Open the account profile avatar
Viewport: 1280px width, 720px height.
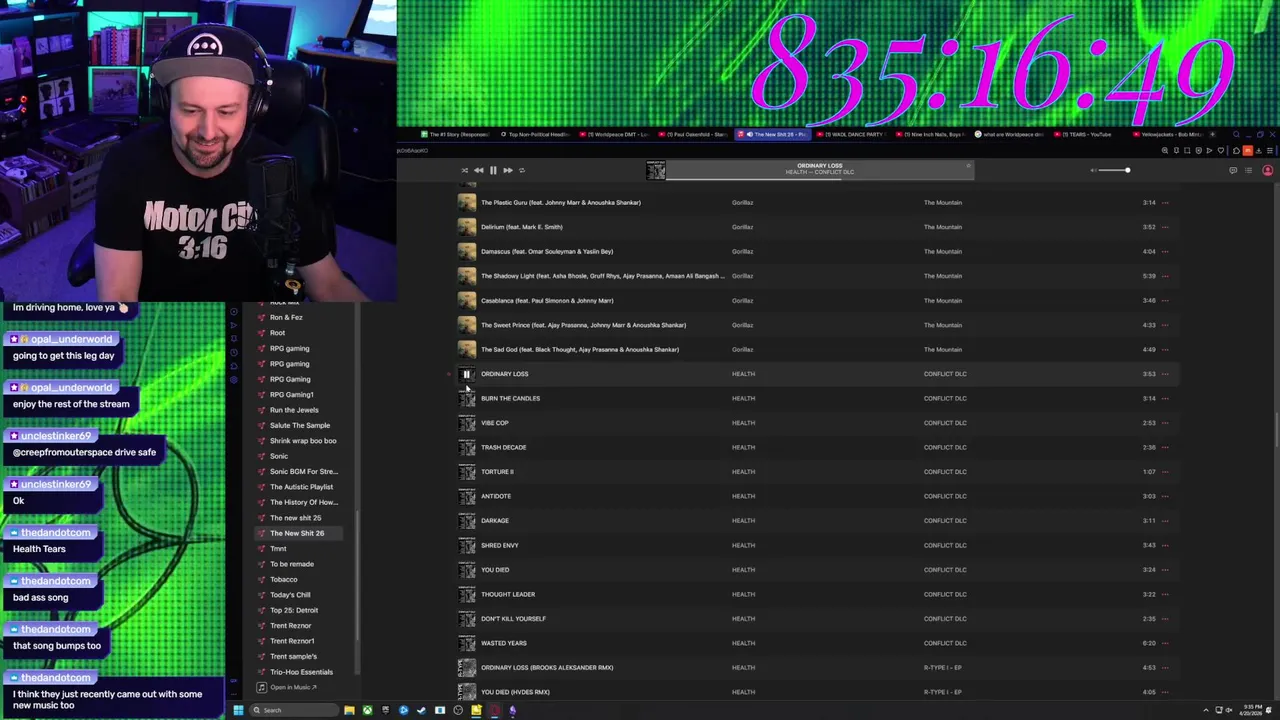click(x=1267, y=170)
